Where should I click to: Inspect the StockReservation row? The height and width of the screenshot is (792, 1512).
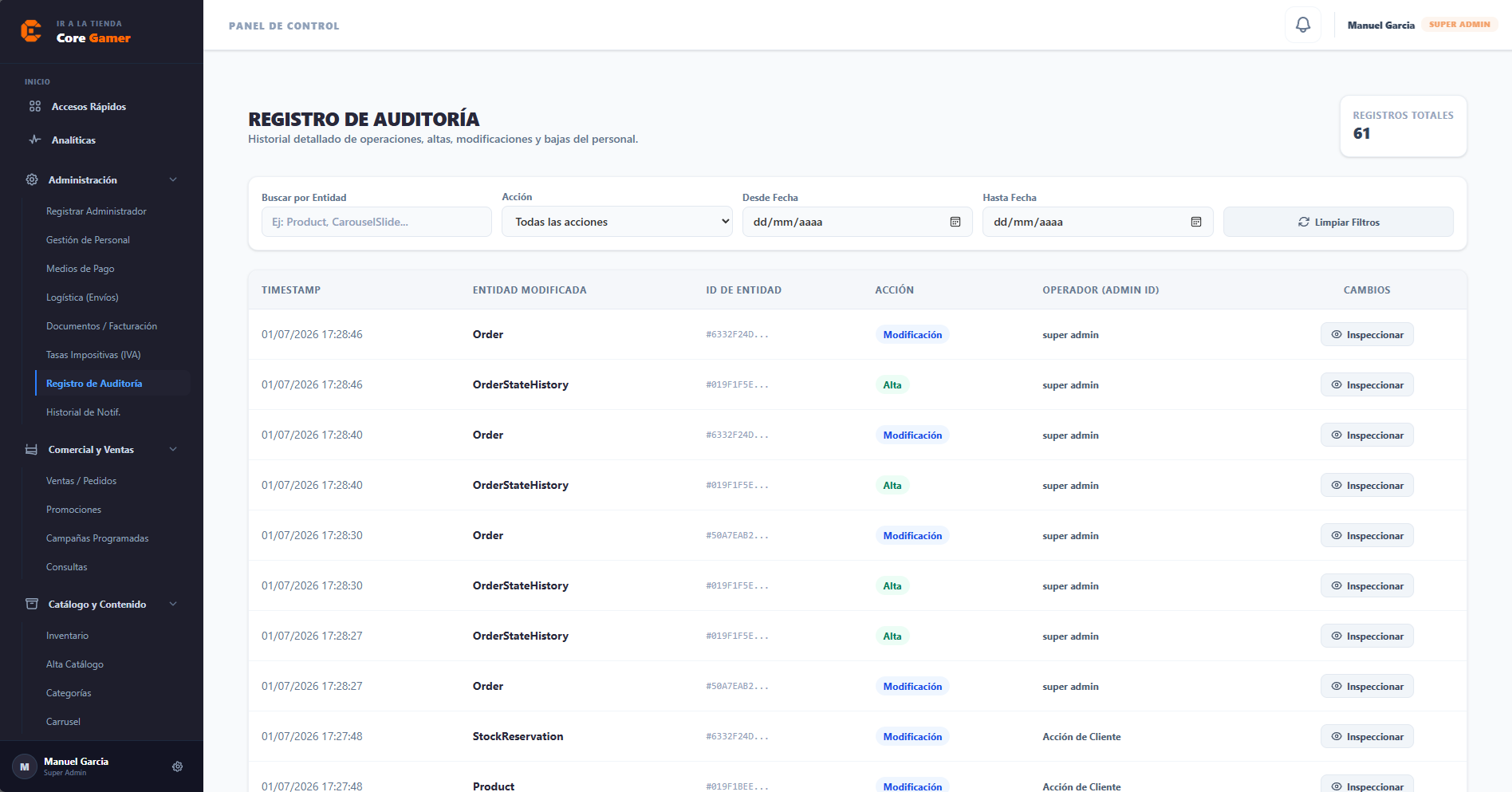point(1367,736)
